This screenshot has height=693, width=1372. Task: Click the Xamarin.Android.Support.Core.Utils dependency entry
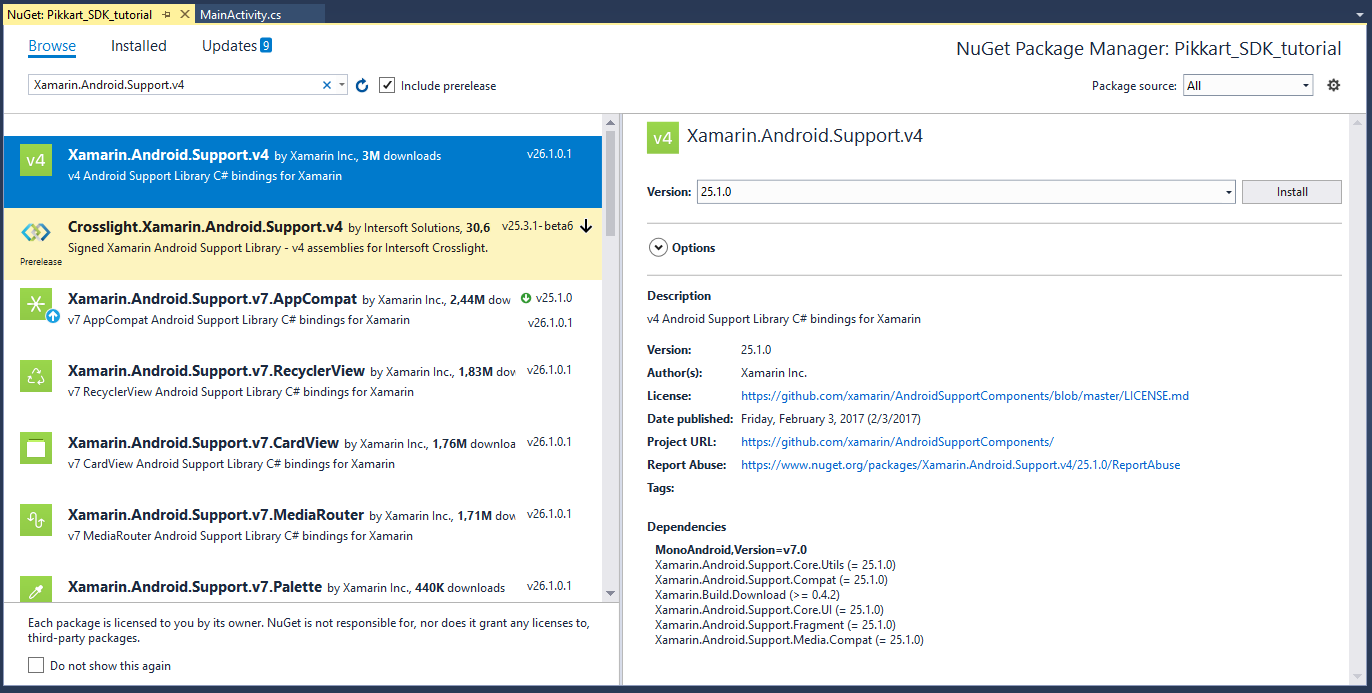tap(775, 565)
